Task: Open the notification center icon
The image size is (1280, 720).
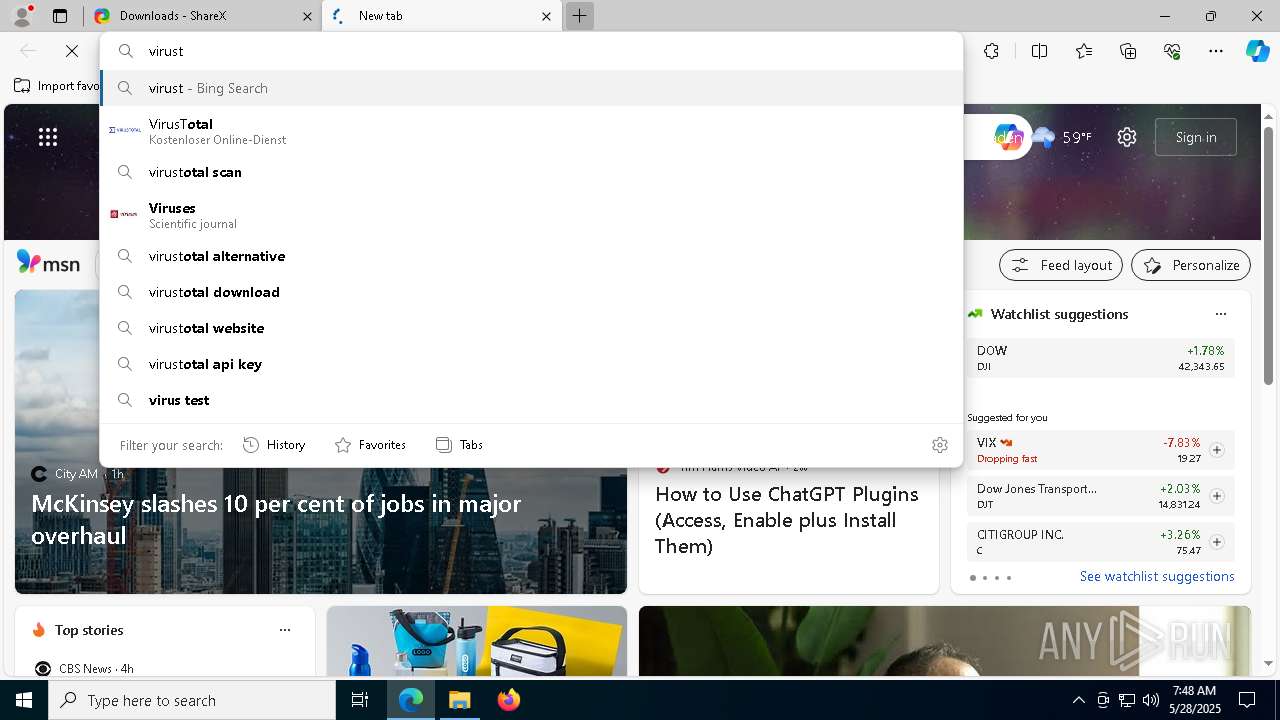Action: point(1247,700)
